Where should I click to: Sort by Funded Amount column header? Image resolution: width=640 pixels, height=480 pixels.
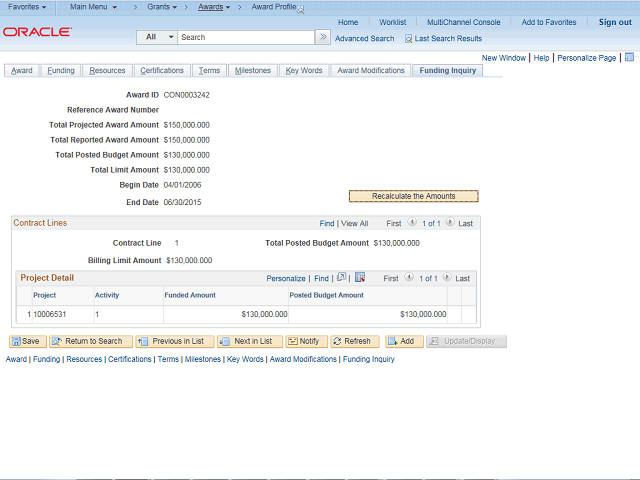coord(190,295)
